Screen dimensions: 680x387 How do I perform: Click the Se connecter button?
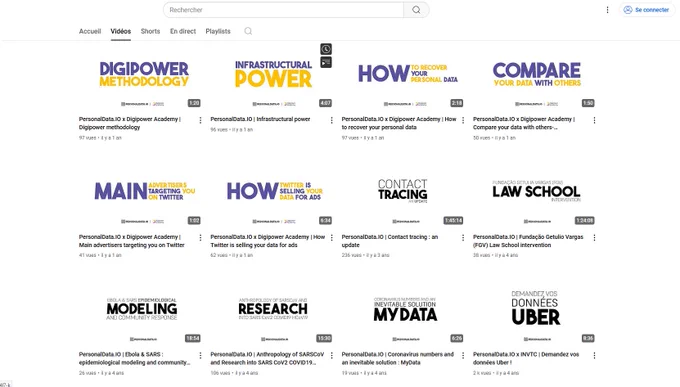pyautogui.click(x=647, y=10)
